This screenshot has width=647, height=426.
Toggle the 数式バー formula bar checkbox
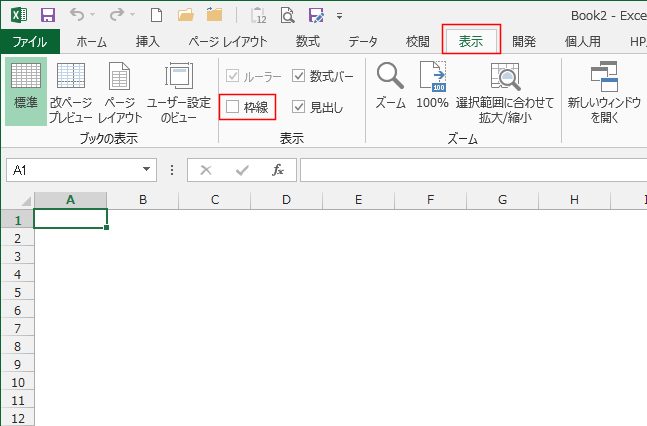coord(298,76)
